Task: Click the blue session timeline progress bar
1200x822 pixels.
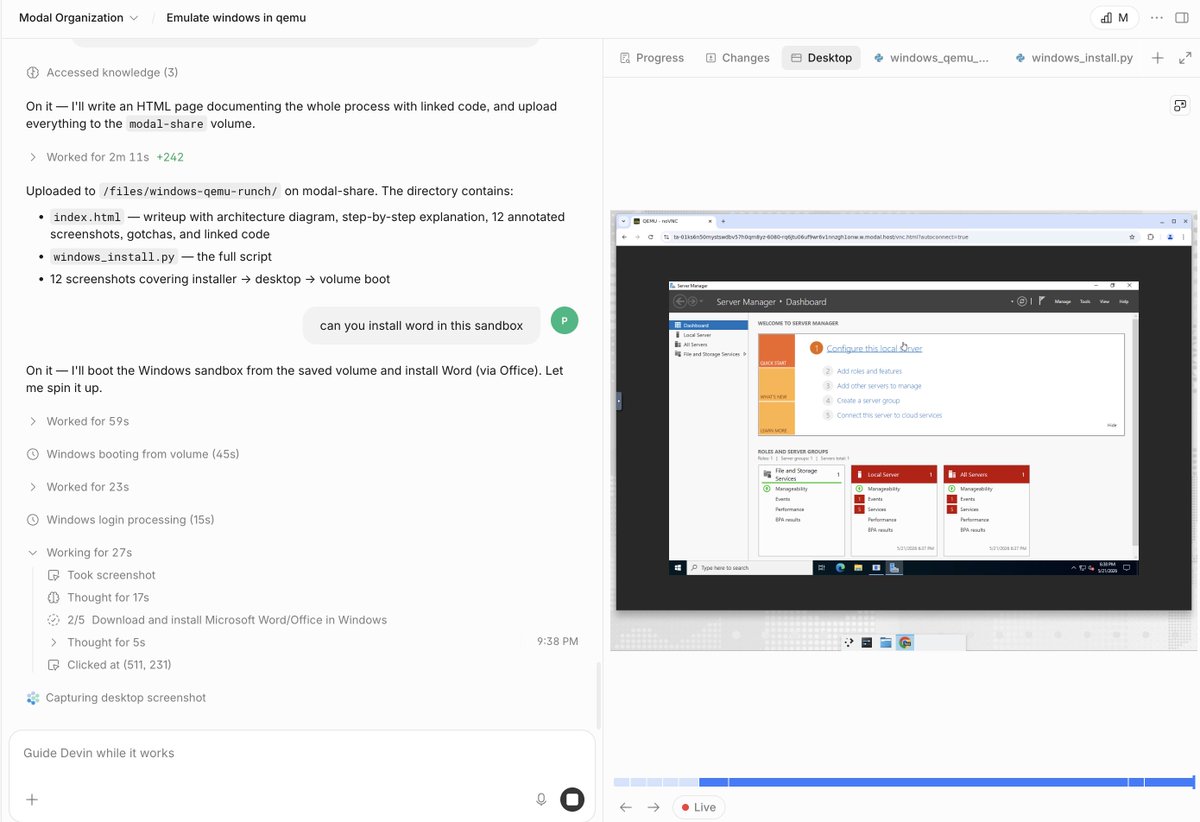Action: tap(946, 782)
